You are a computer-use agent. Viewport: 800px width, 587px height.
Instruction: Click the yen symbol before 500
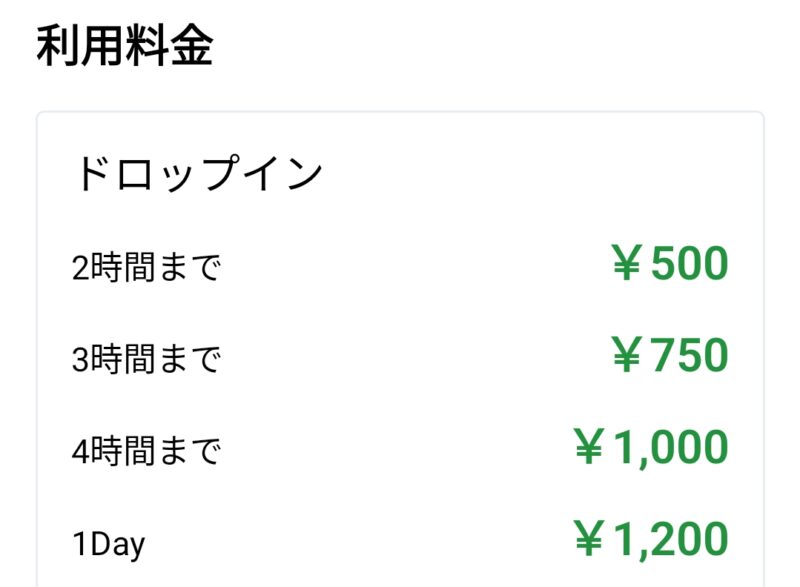coord(626,265)
